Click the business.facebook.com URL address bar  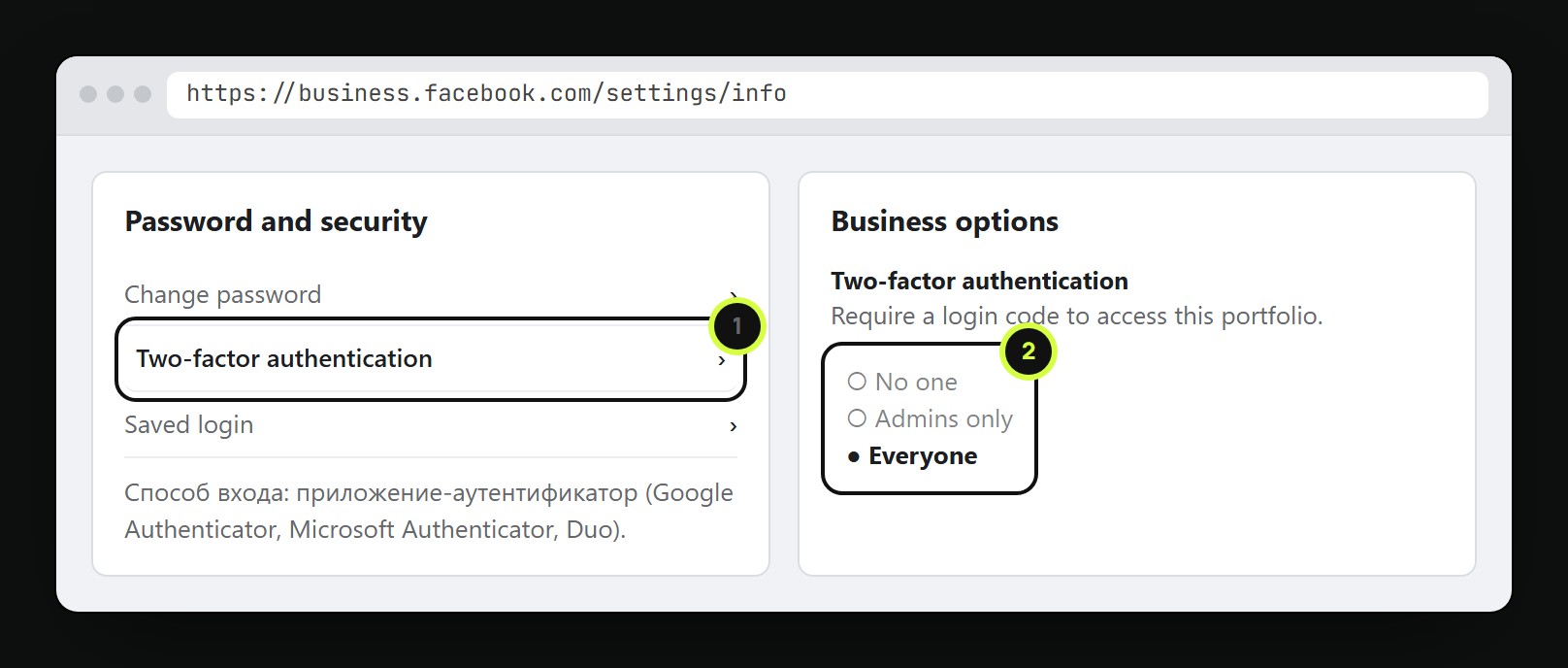point(827,94)
